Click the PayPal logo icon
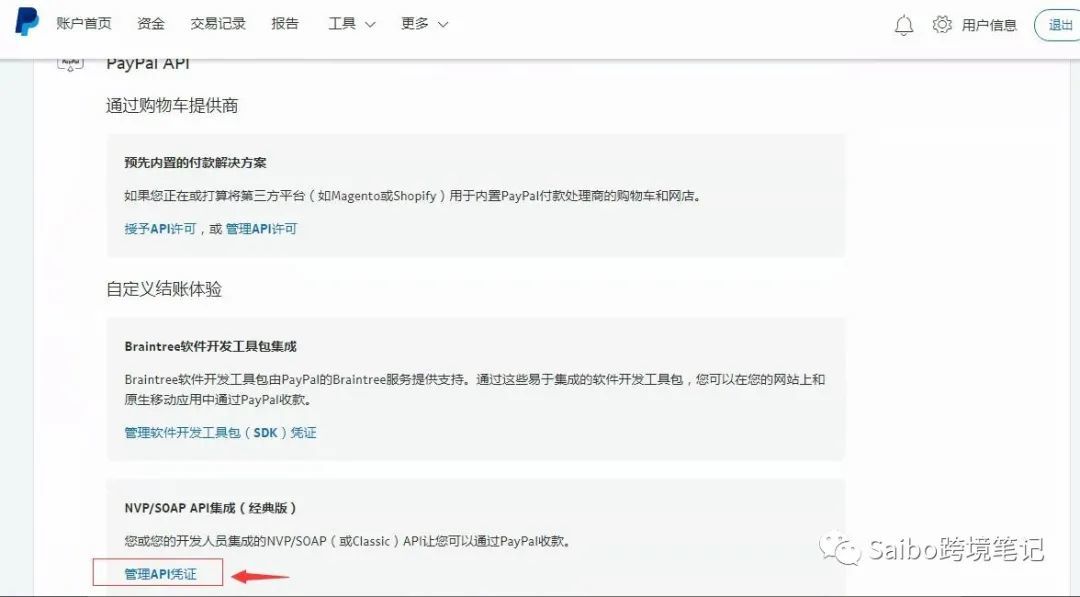The height and width of the screenshot is (597, 1080). [27, 22]
